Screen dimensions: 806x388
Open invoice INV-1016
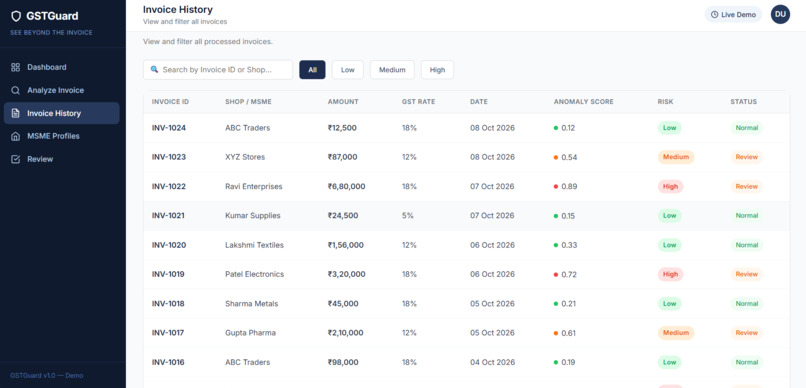pyautogui.click(x=168, y=362)
